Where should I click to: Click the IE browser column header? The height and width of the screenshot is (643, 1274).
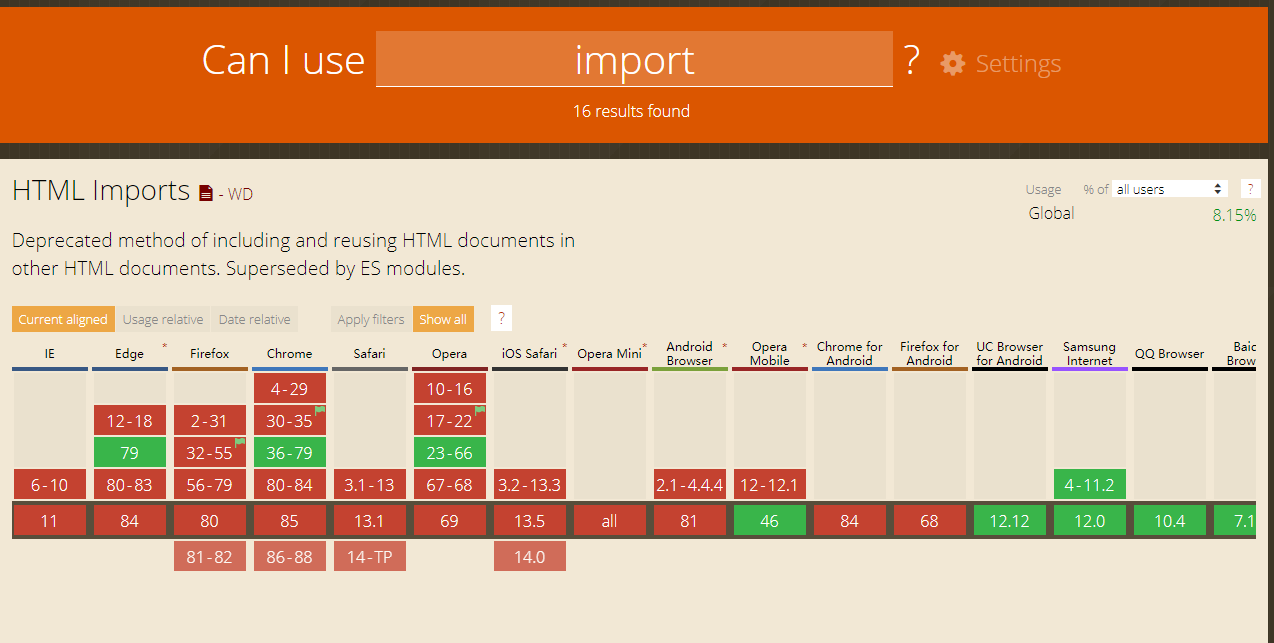(x=50, y=354)
